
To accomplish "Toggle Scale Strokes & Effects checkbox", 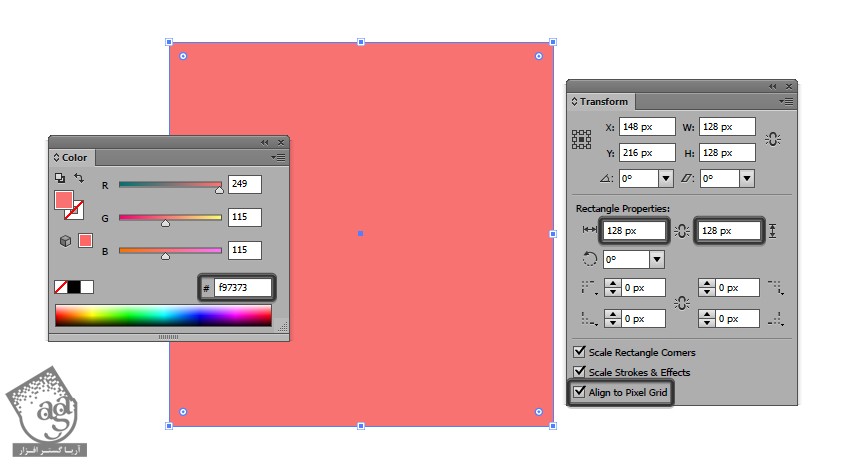I will [579, 372].
